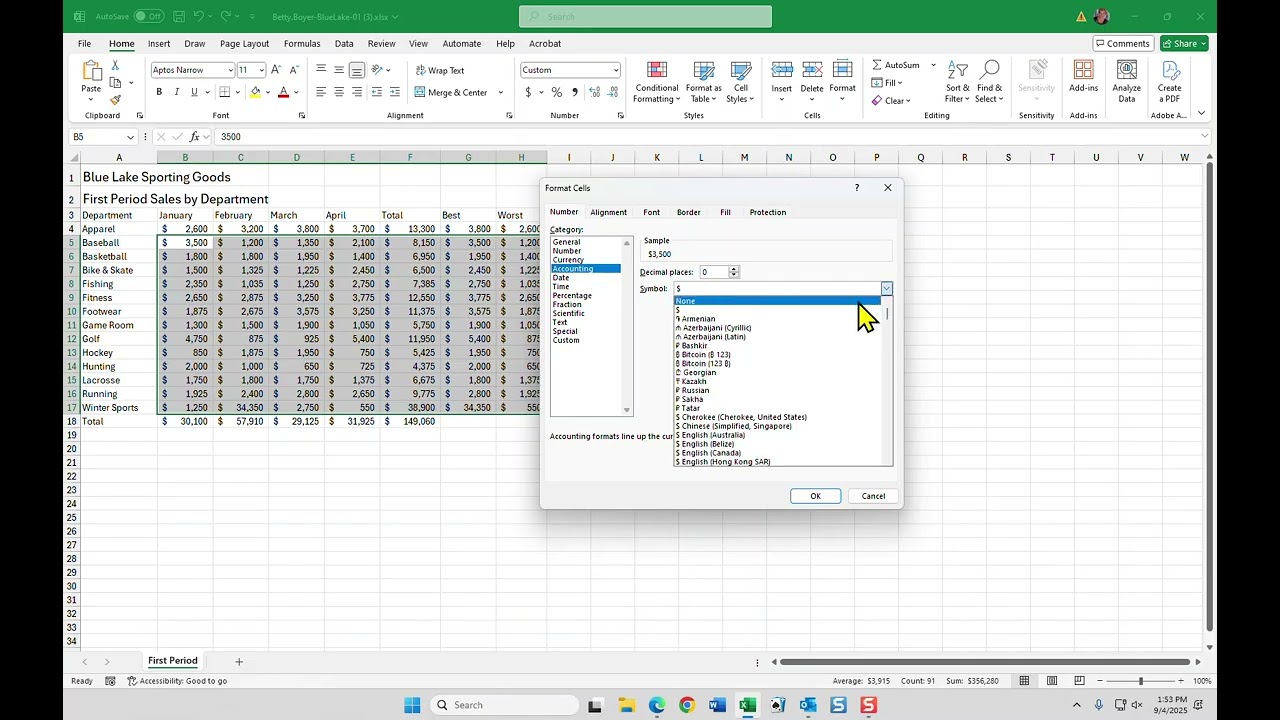Click Wrap Text in the ribbon
The width and height of the screenshot is (1280, 720).
(439, 70)
